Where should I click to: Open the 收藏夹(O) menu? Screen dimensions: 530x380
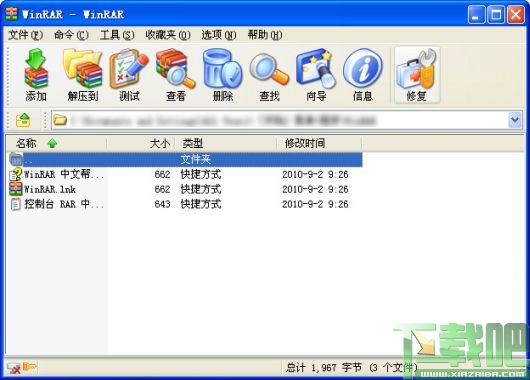[x=168, y=35]
